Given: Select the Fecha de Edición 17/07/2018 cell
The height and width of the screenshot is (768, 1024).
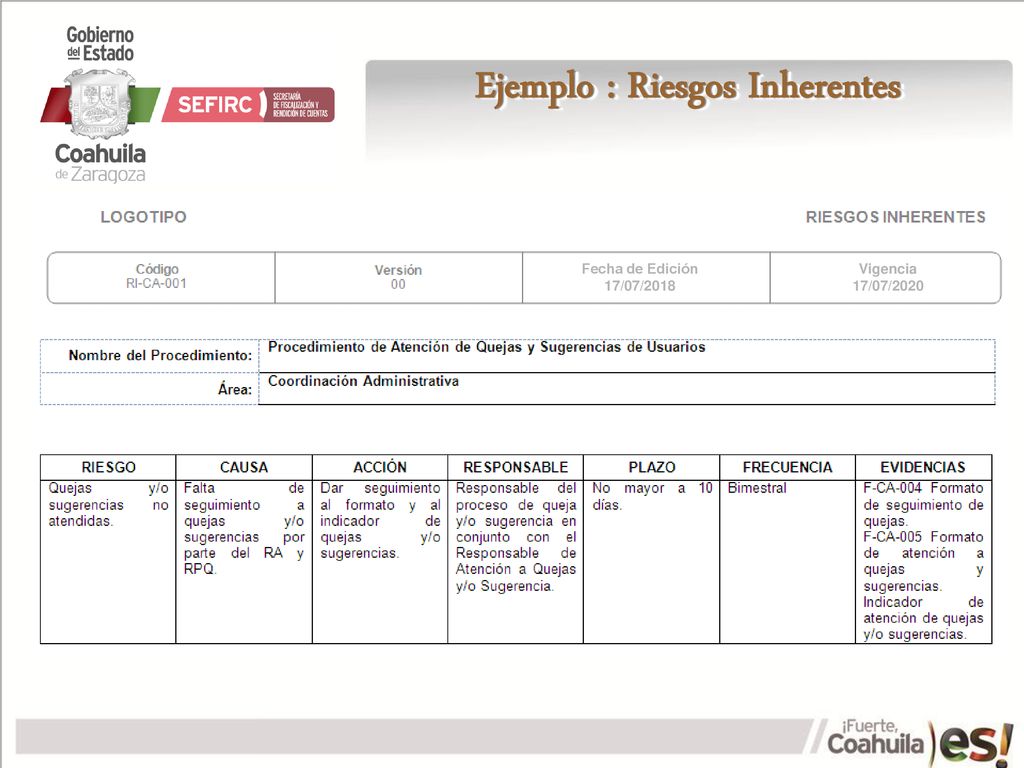Looking at the screenshot, I should pyautogui.click(x=646, y=278).
